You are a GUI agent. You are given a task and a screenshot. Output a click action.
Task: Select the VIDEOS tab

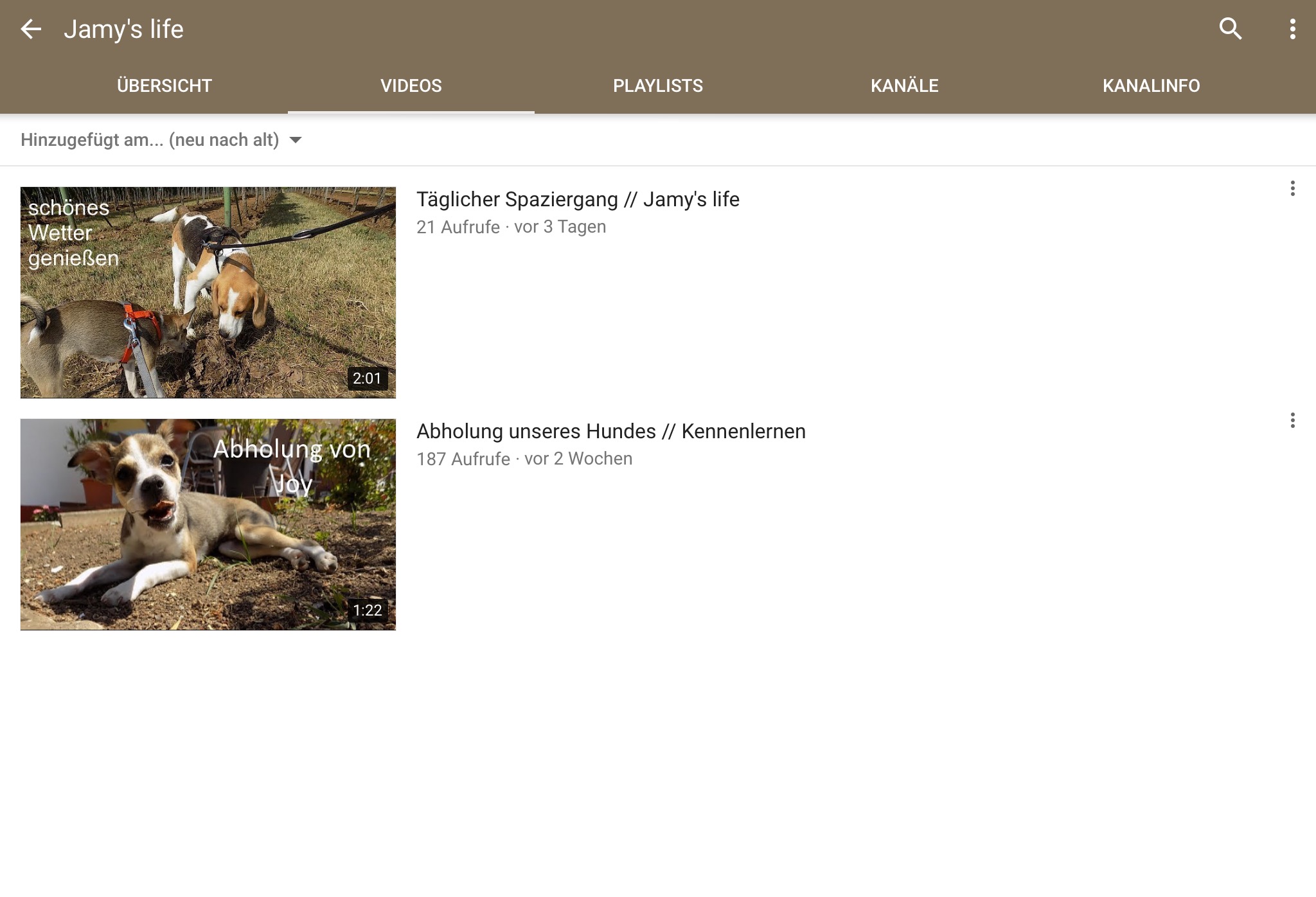411,85
